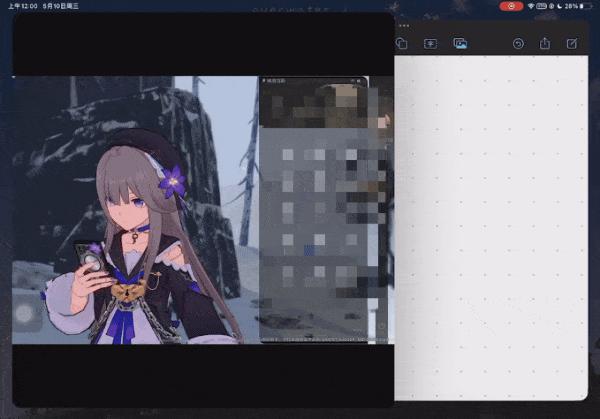600x419 pixels.
Task: Open the insert image tool
Action: click(x=460, y=43)
